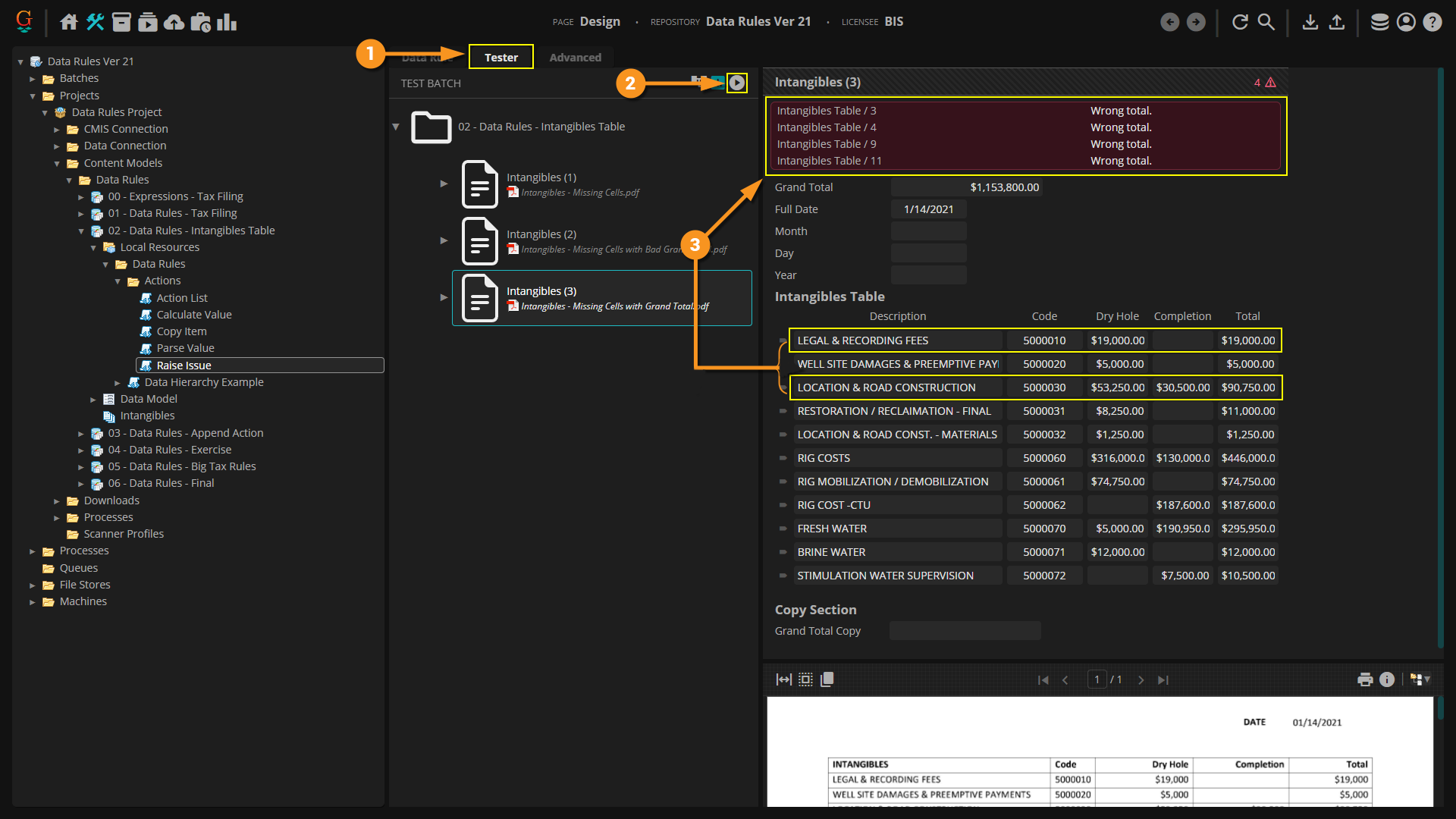Open the viewer options dropdown arrow

(x=1427, y=679)
